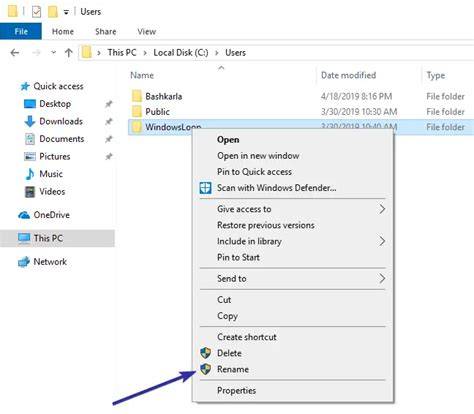The image size is (474, 414).
Task: Click the WindowsLoop folder icon
Action: coord(137,126)
